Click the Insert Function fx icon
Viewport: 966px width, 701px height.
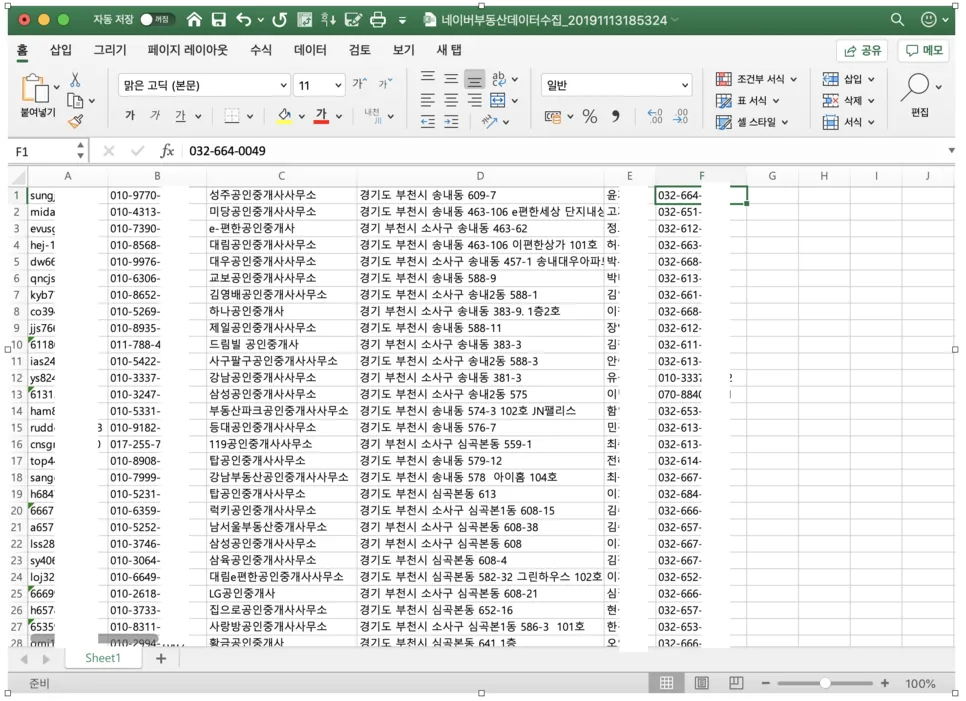pyautogui.click(x=167, y=151)
